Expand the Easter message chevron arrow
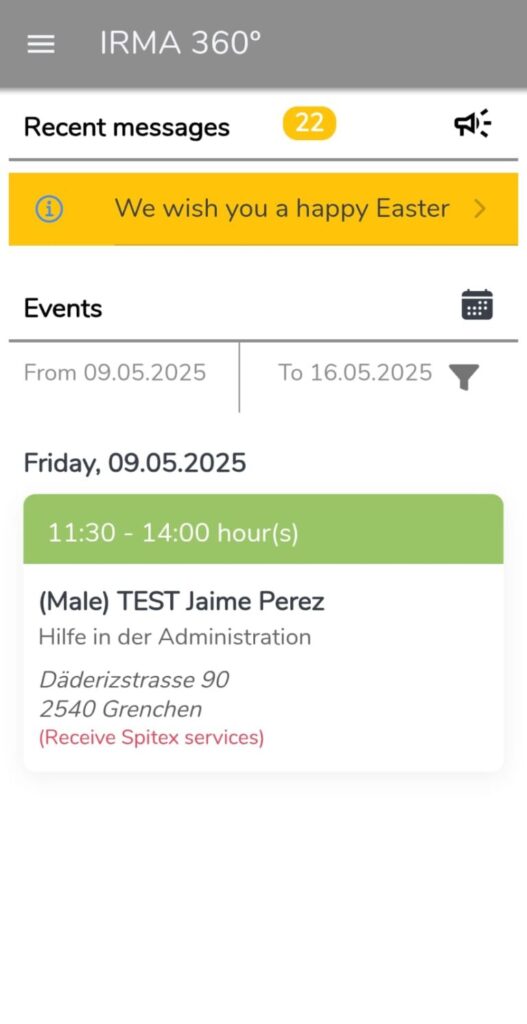 coord(480,209)
